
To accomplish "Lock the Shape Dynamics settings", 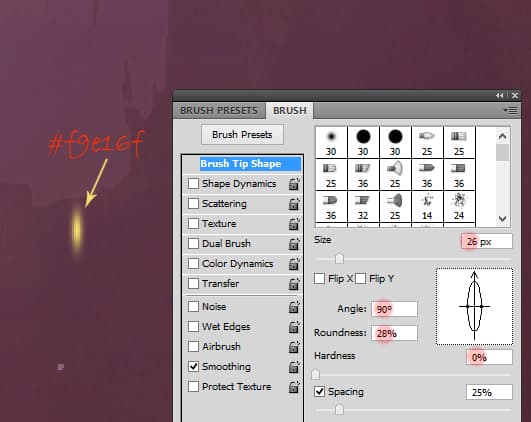I will tap(294, 184).
